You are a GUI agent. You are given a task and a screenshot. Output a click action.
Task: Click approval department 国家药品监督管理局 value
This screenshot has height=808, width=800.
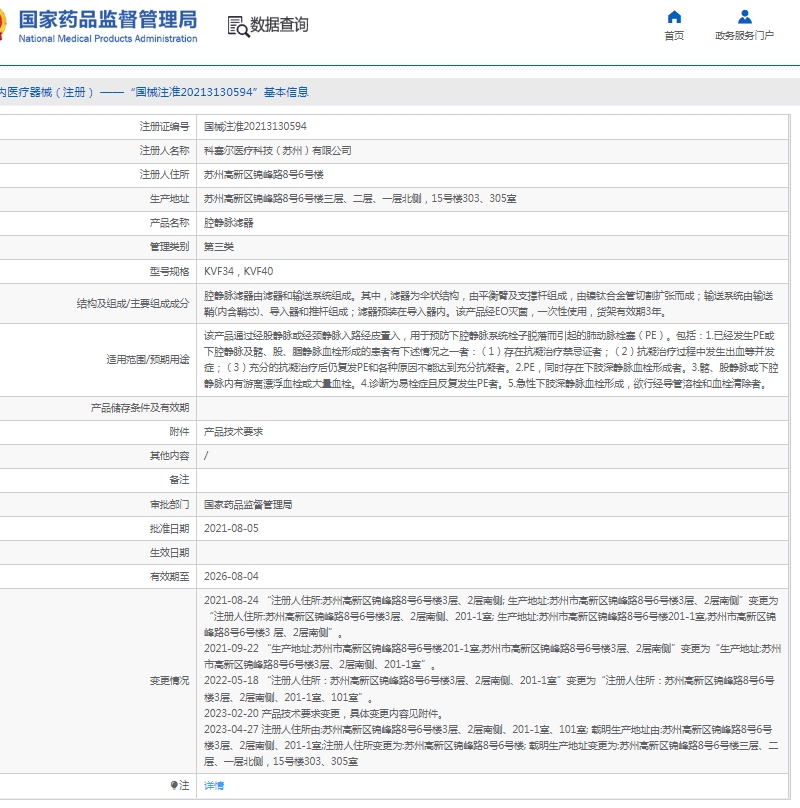(x=248, y=504)
